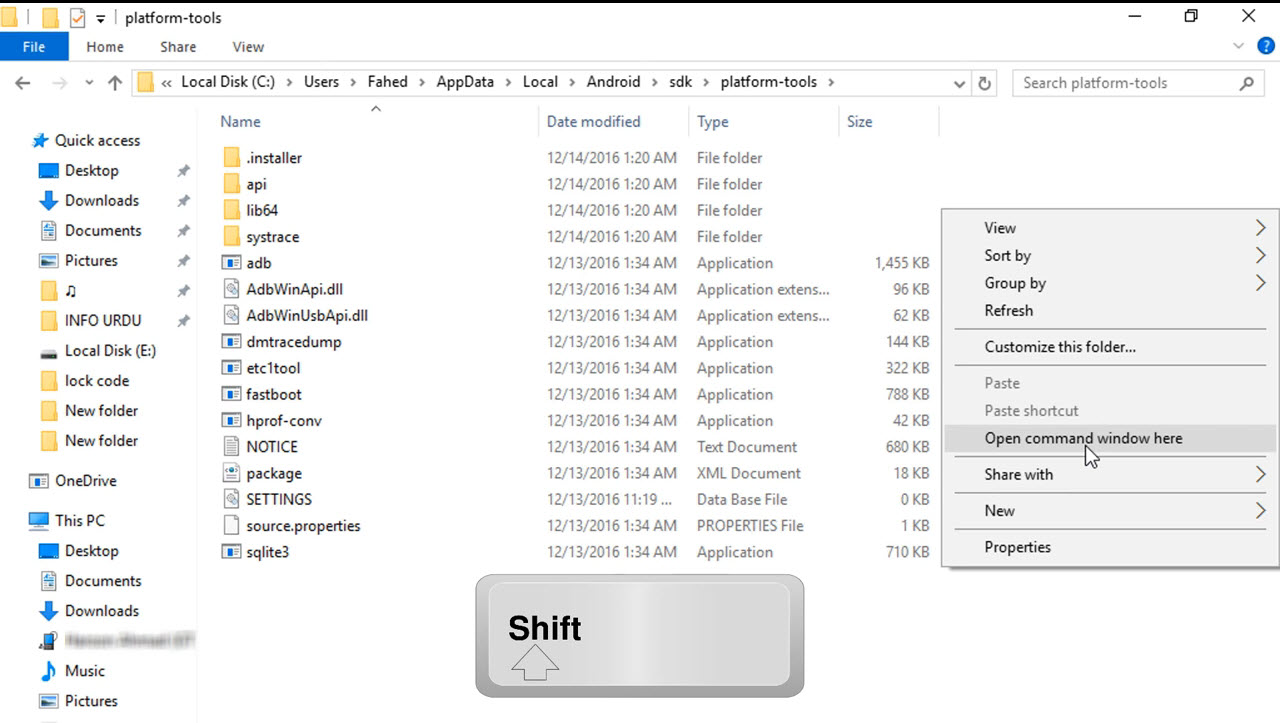This screenshot has height=723, width=1280.
Task: Click the lock code folder icon
Action: pos(48,381)
